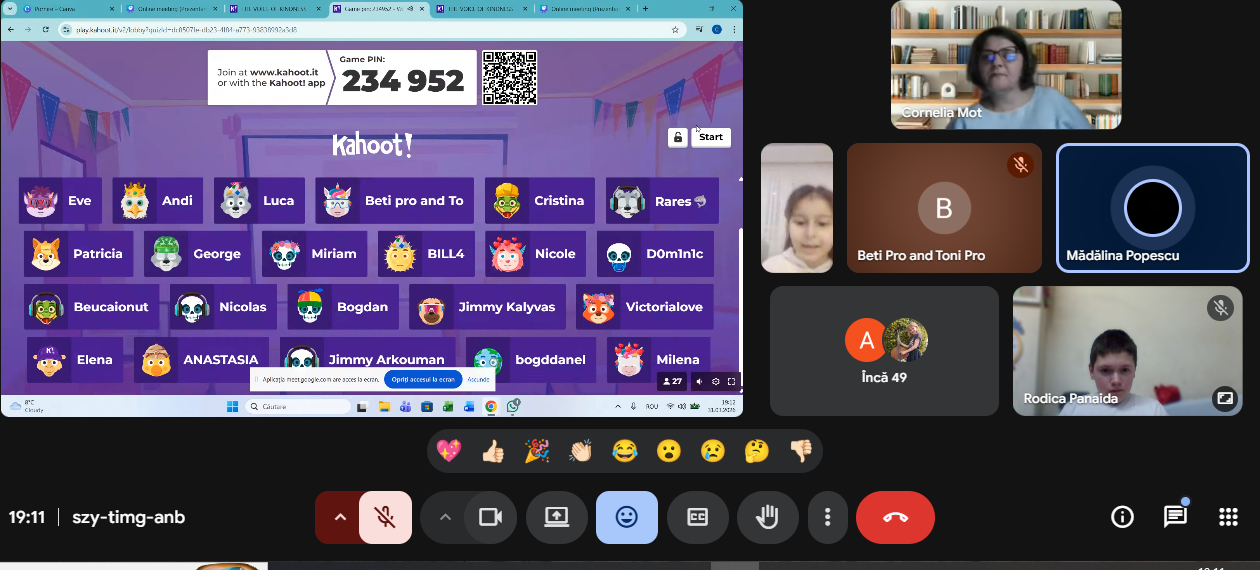Send the thumbs down reaction

coord(801,451)
